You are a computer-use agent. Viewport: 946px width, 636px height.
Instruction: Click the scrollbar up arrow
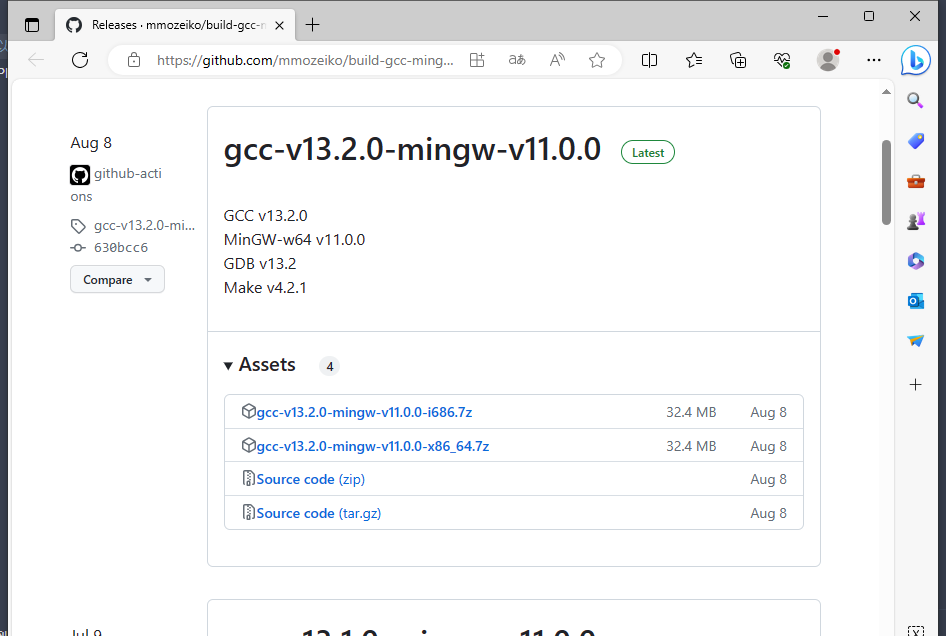coord(886,92)
